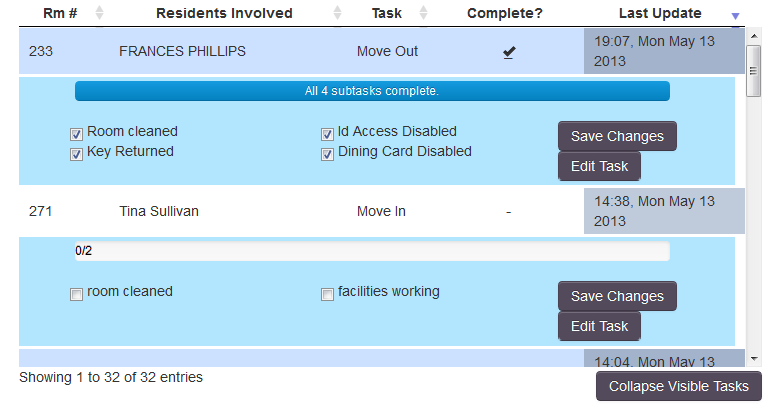The height and width of the screenshot is (408, 768).
Task: Check room cleaned for Tina Sullivan
Action: 76,294
